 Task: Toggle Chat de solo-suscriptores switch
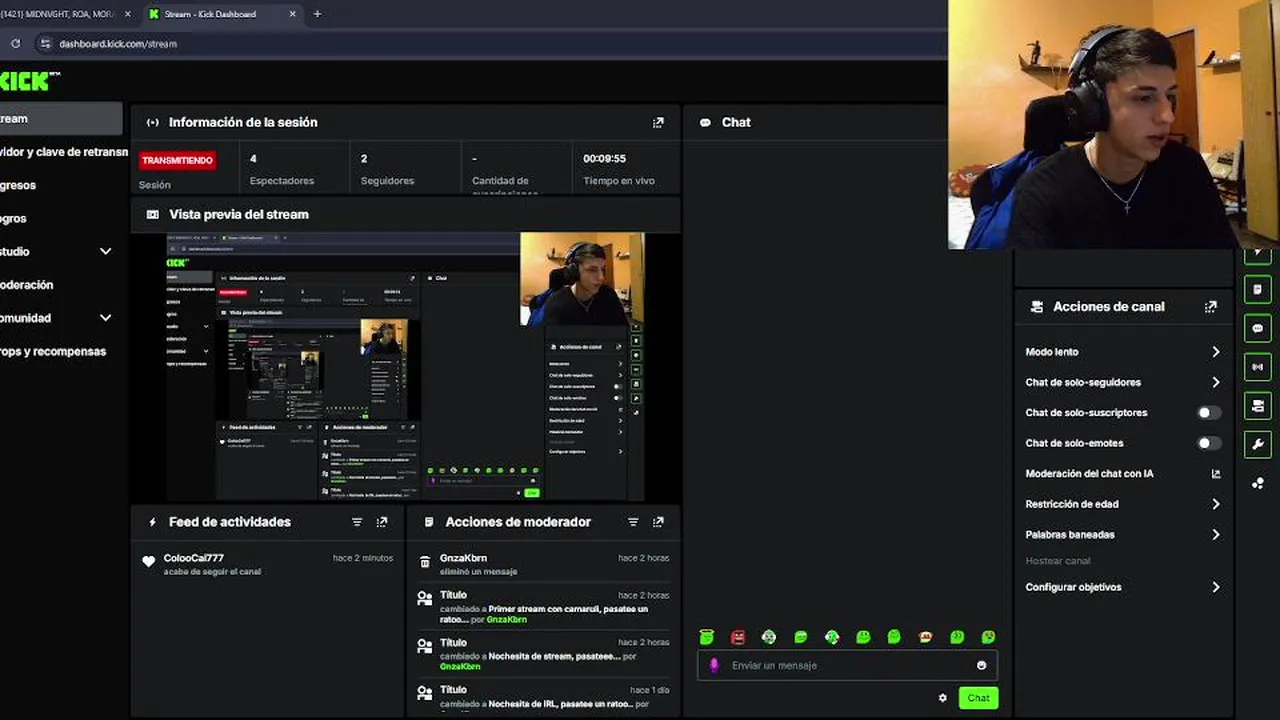tap(1209, 413)
